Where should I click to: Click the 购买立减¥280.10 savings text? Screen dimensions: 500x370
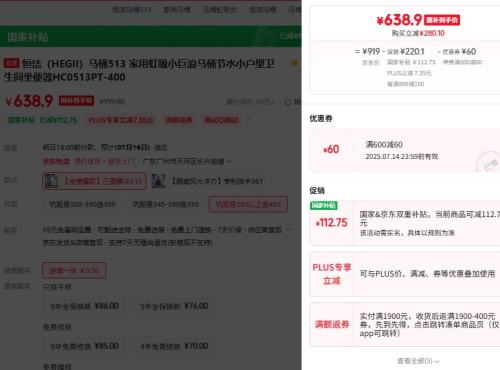pyautogui.click(x=418, y=33)
